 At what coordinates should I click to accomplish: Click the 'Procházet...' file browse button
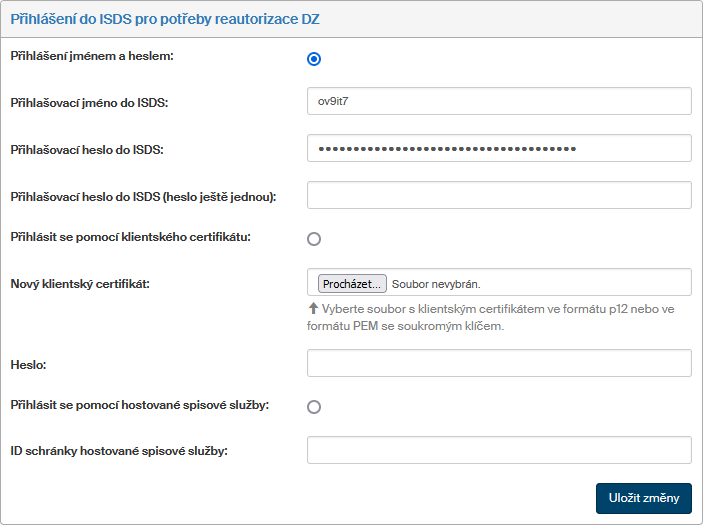(352, 284)
